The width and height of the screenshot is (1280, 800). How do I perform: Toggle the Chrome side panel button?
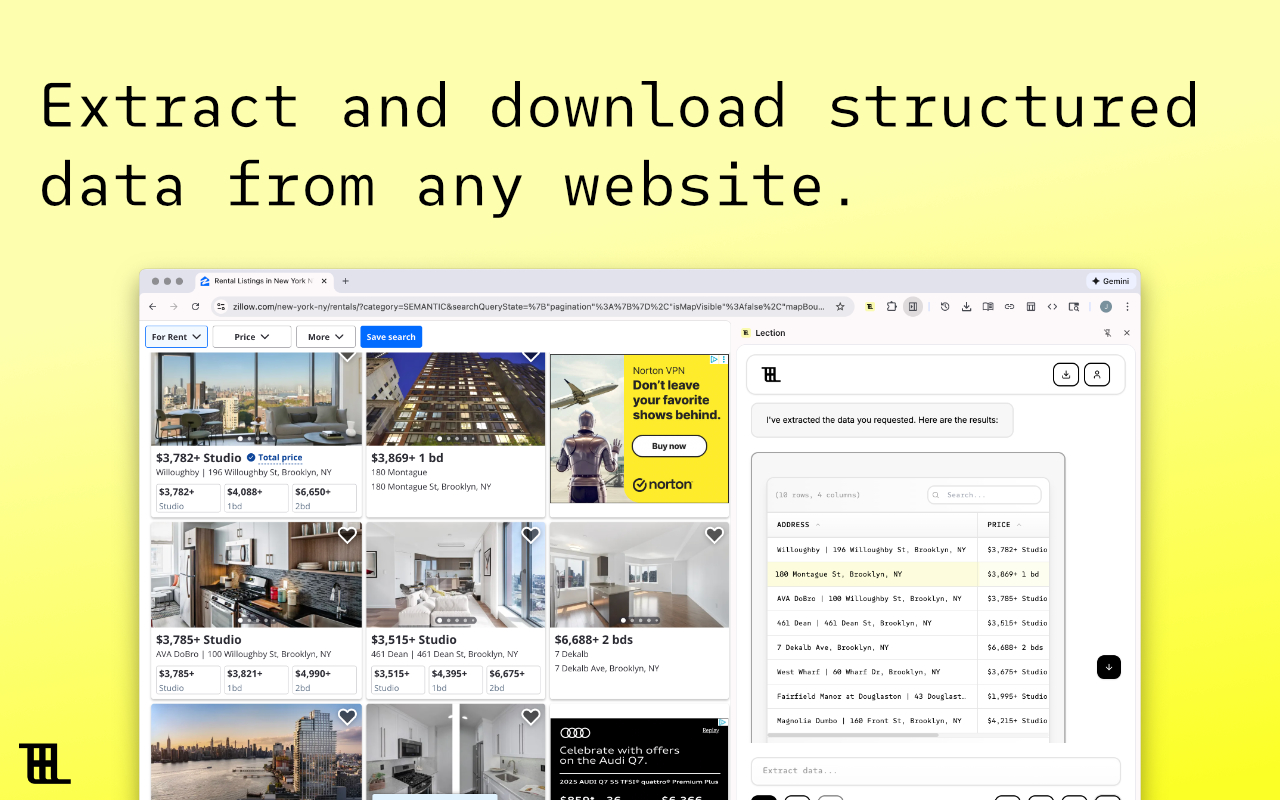point(912,307)
